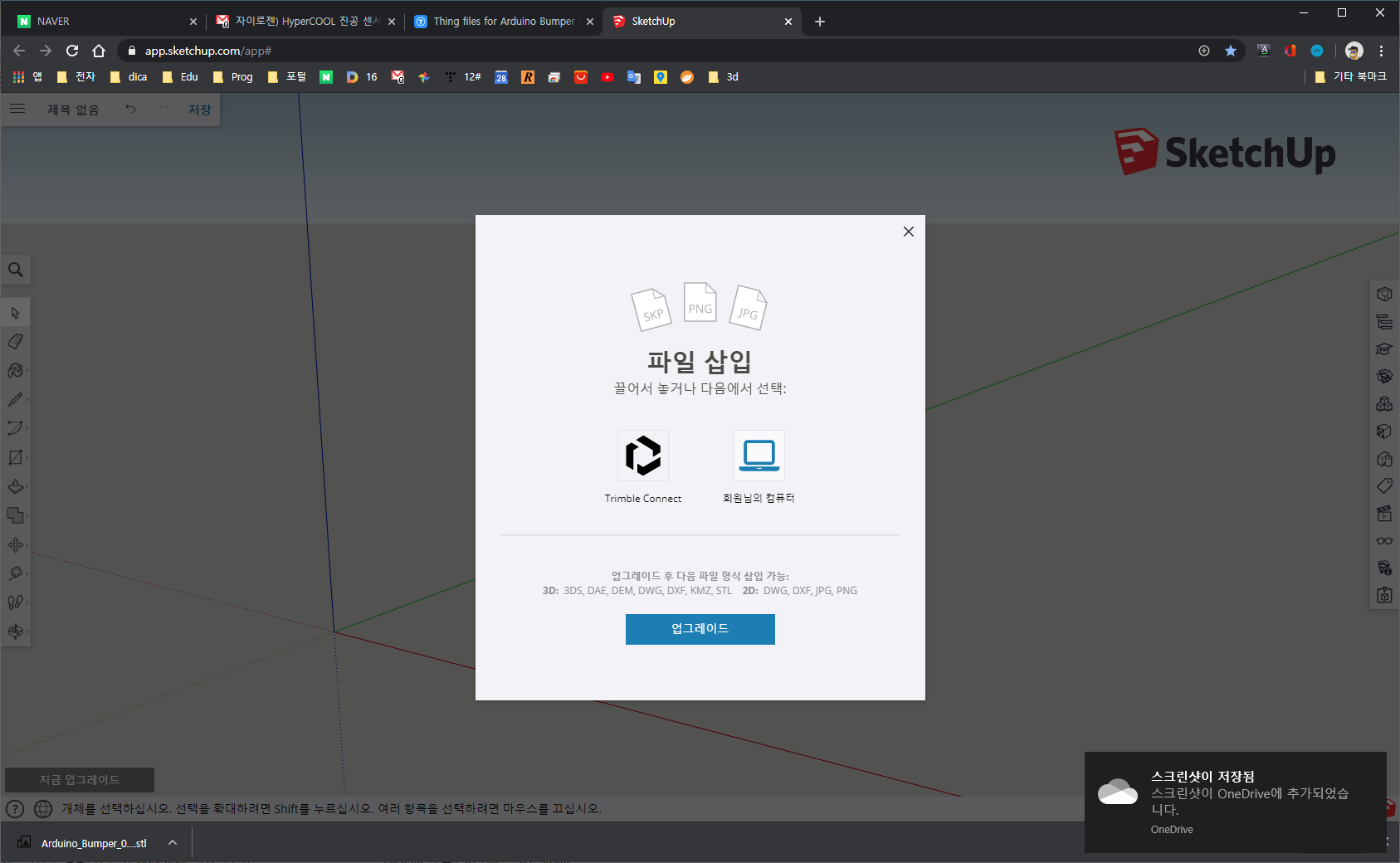Open the Display glasses panel
Viewport: 1400px width, 863px height.
tap(1384, 541)
